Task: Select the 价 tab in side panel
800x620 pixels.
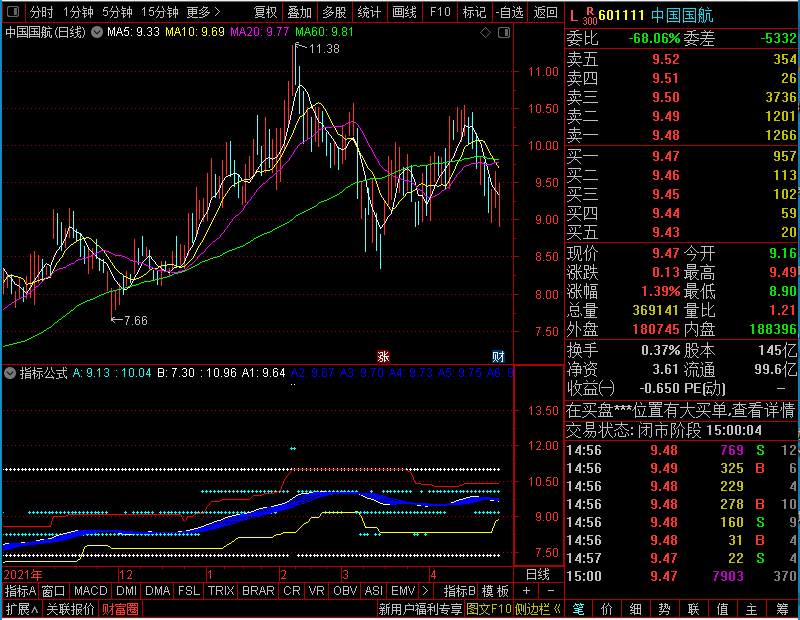Action: coord(607,609)
